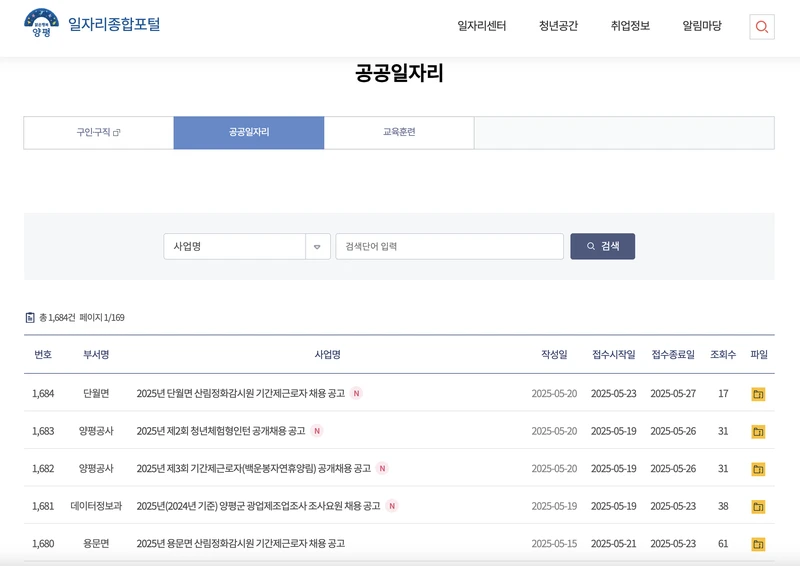
Task: Click the 접수시작일 column header
Action: click(x=614, y=355)
